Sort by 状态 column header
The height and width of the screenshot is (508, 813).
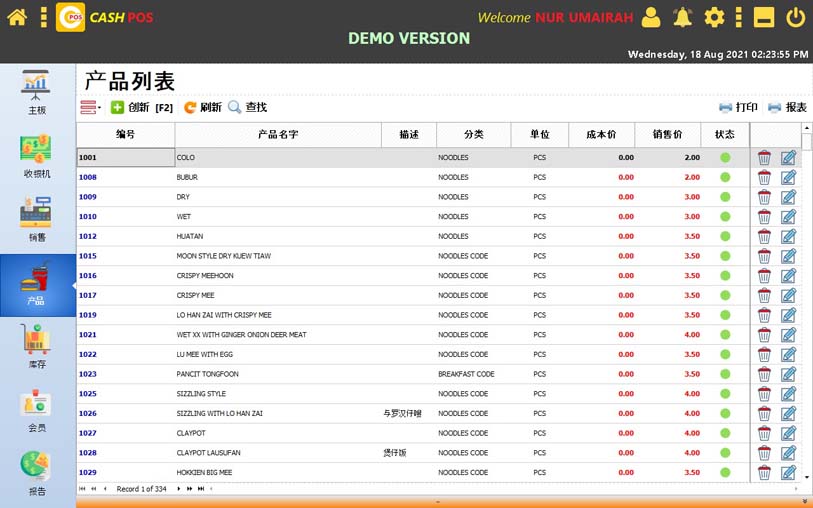click(x=725, y=135)
